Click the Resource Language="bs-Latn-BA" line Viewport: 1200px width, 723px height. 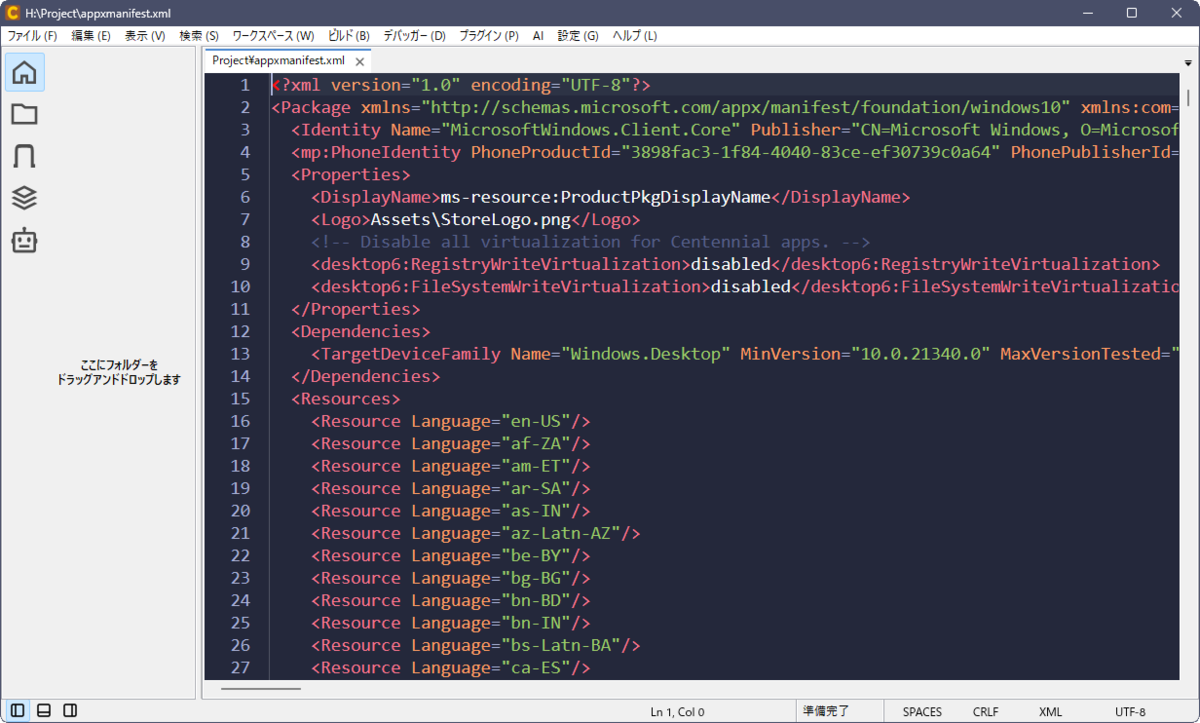click(476, 645)
